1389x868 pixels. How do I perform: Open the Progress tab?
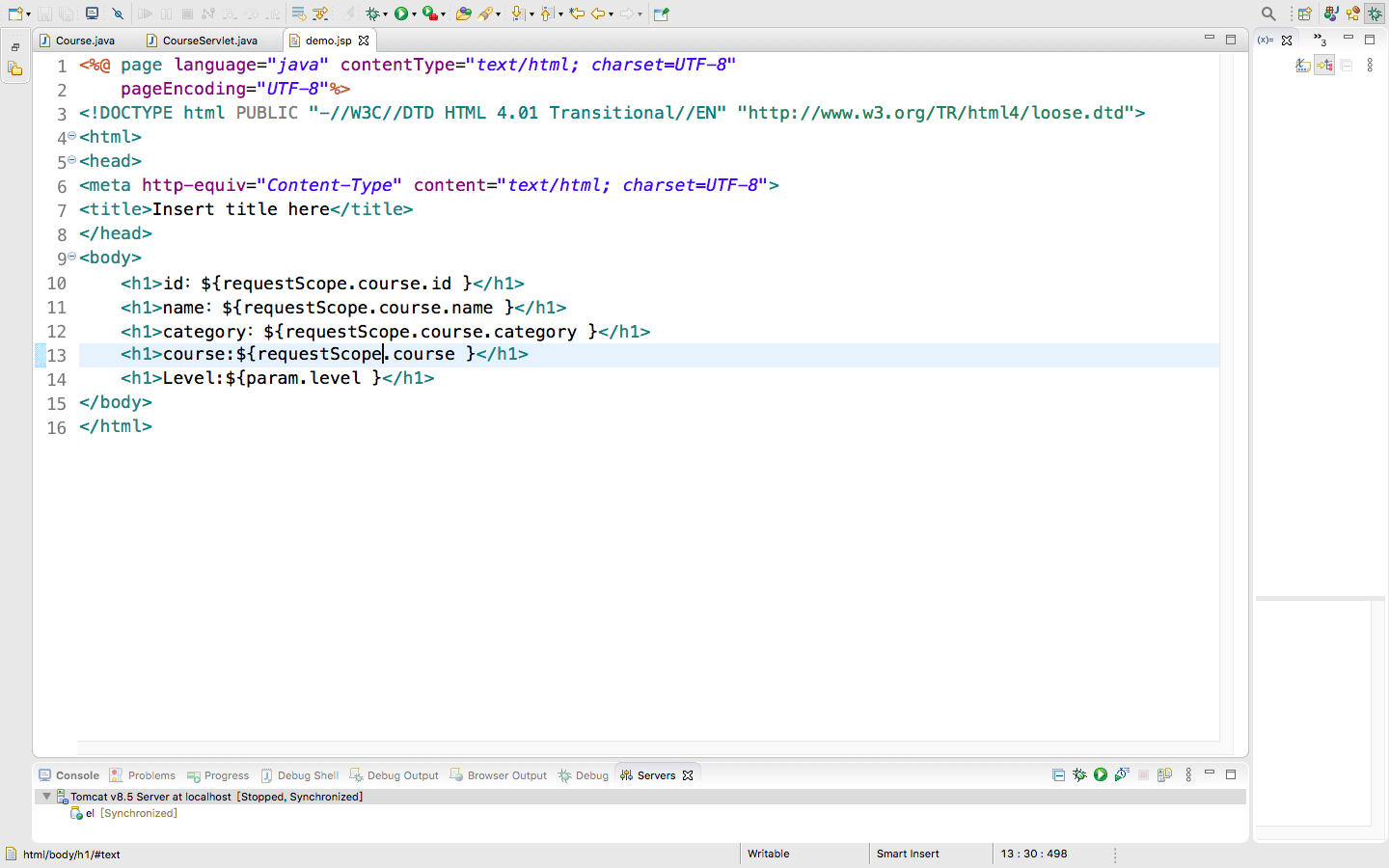coord(218,775)
